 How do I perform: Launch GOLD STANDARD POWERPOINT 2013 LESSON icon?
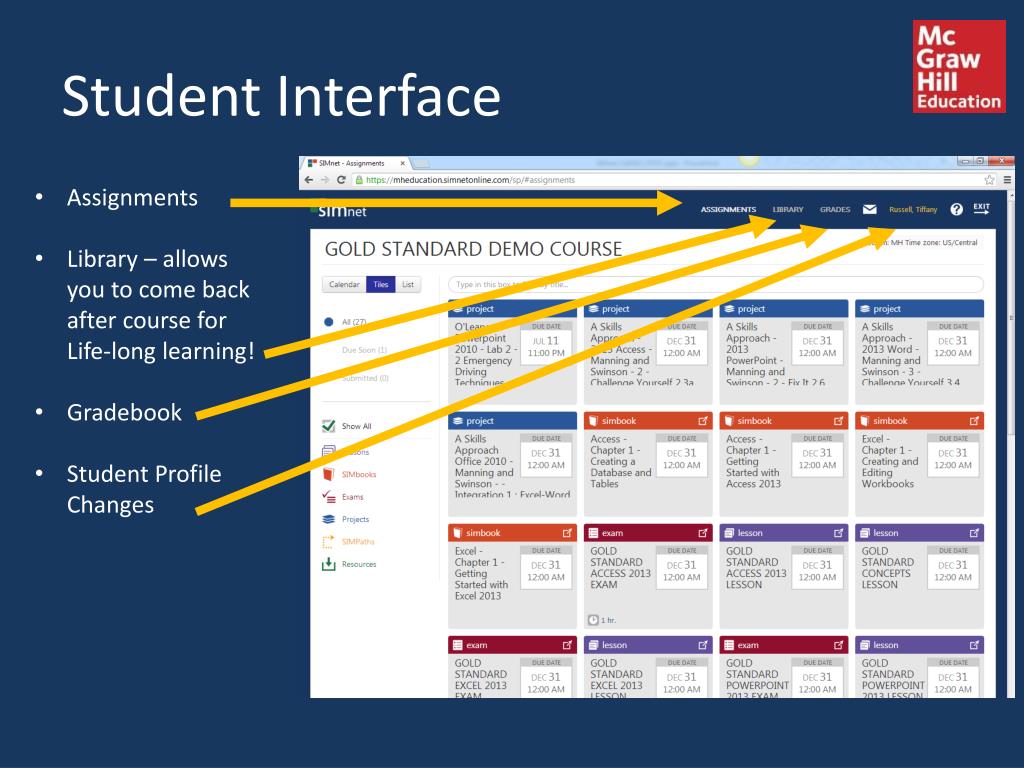[974, 645]
